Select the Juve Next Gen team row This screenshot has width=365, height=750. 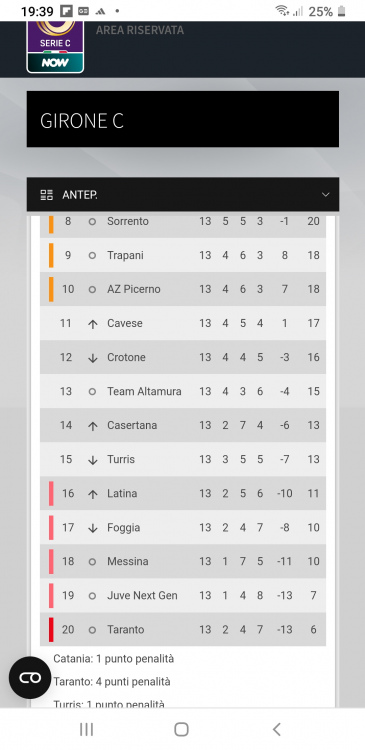(183, 596)
